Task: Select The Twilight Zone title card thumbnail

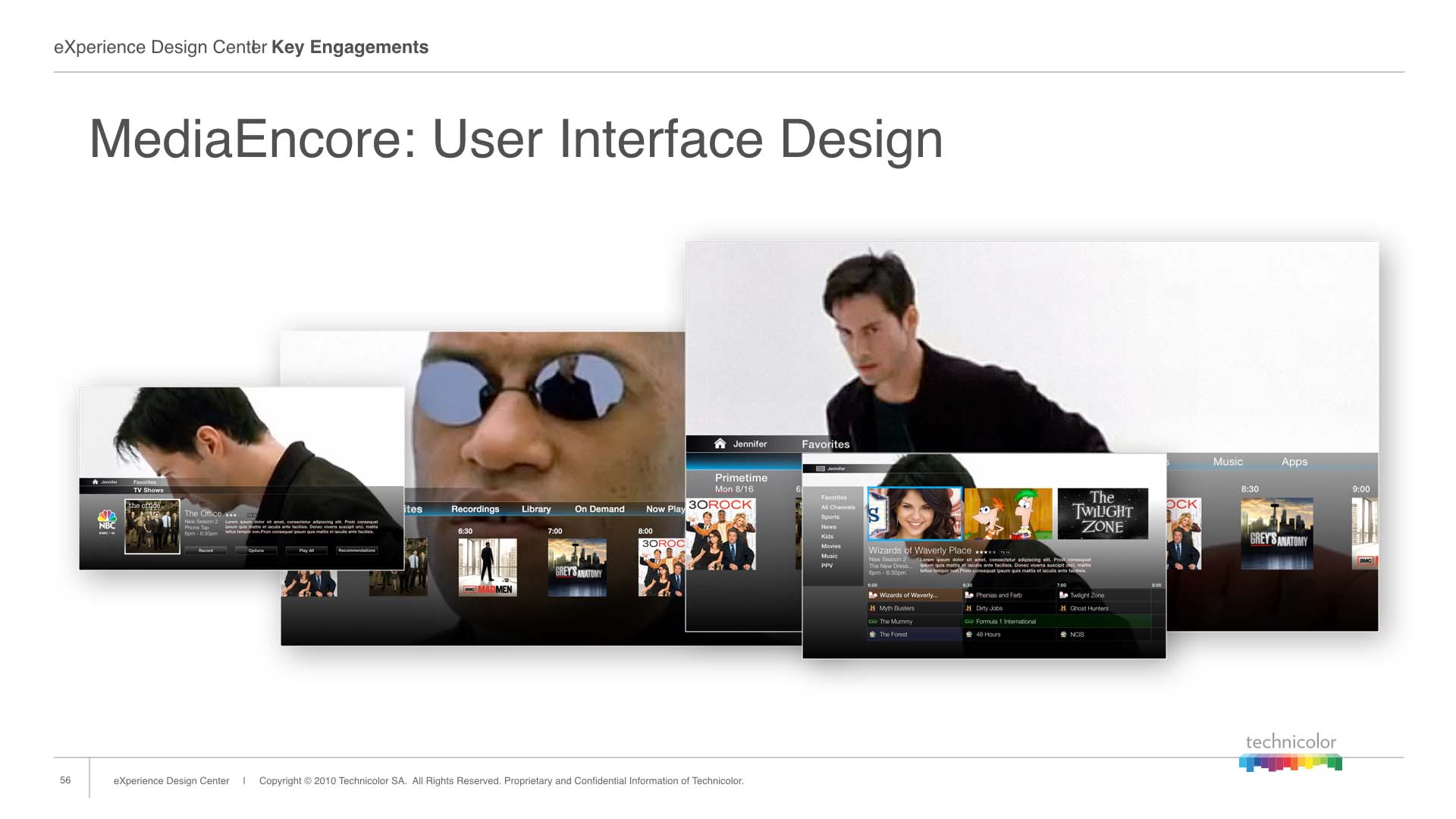Action: [1103, 513]
